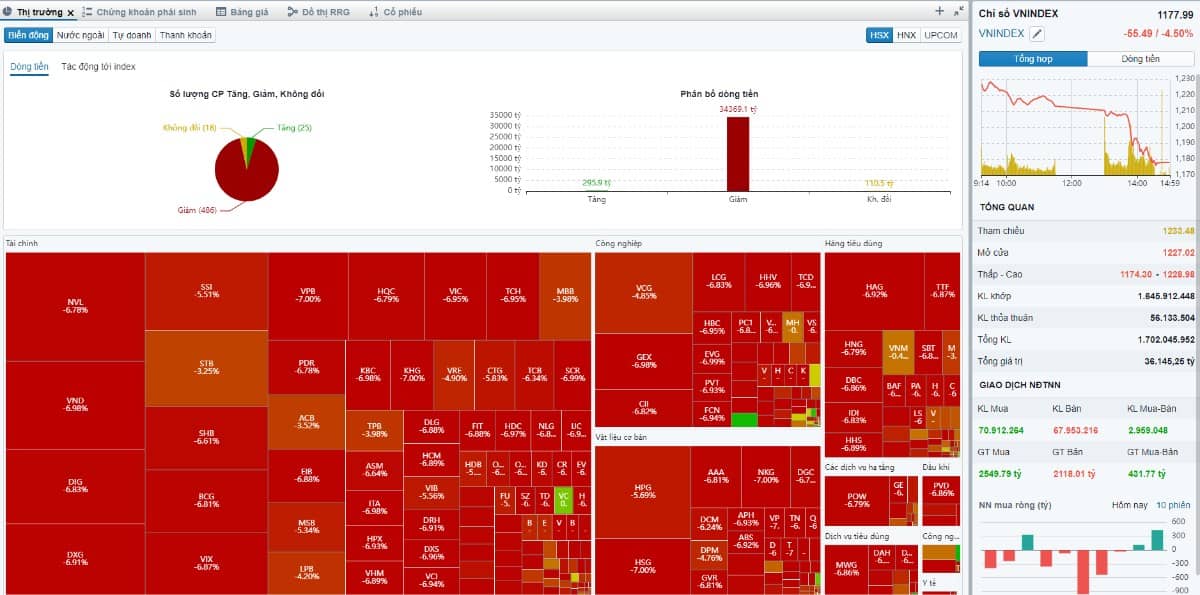Switch to the Cổ phiếu tab

pyautogui.click(x=396, y=13)
